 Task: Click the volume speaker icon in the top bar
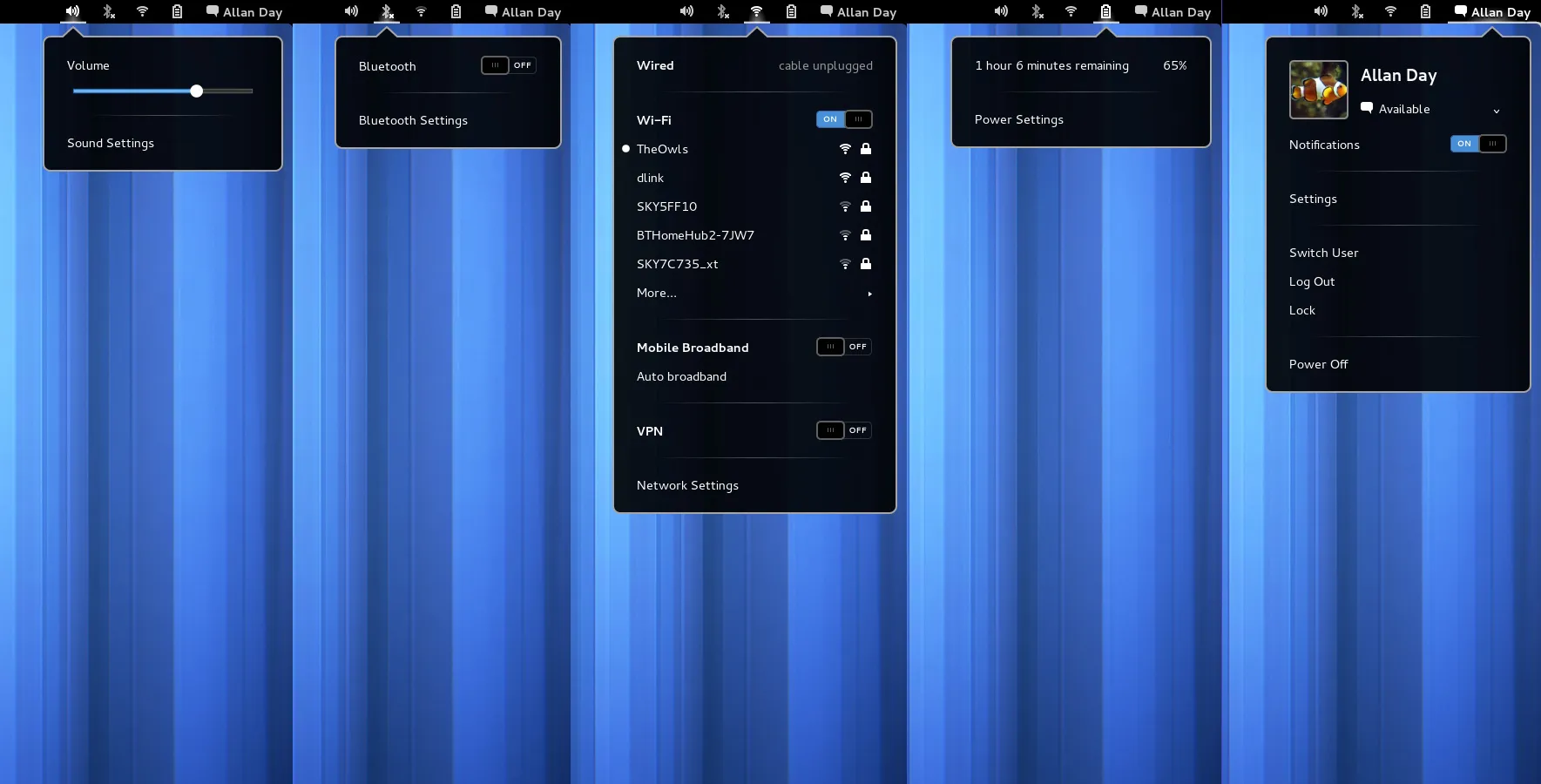click(72, 12)
